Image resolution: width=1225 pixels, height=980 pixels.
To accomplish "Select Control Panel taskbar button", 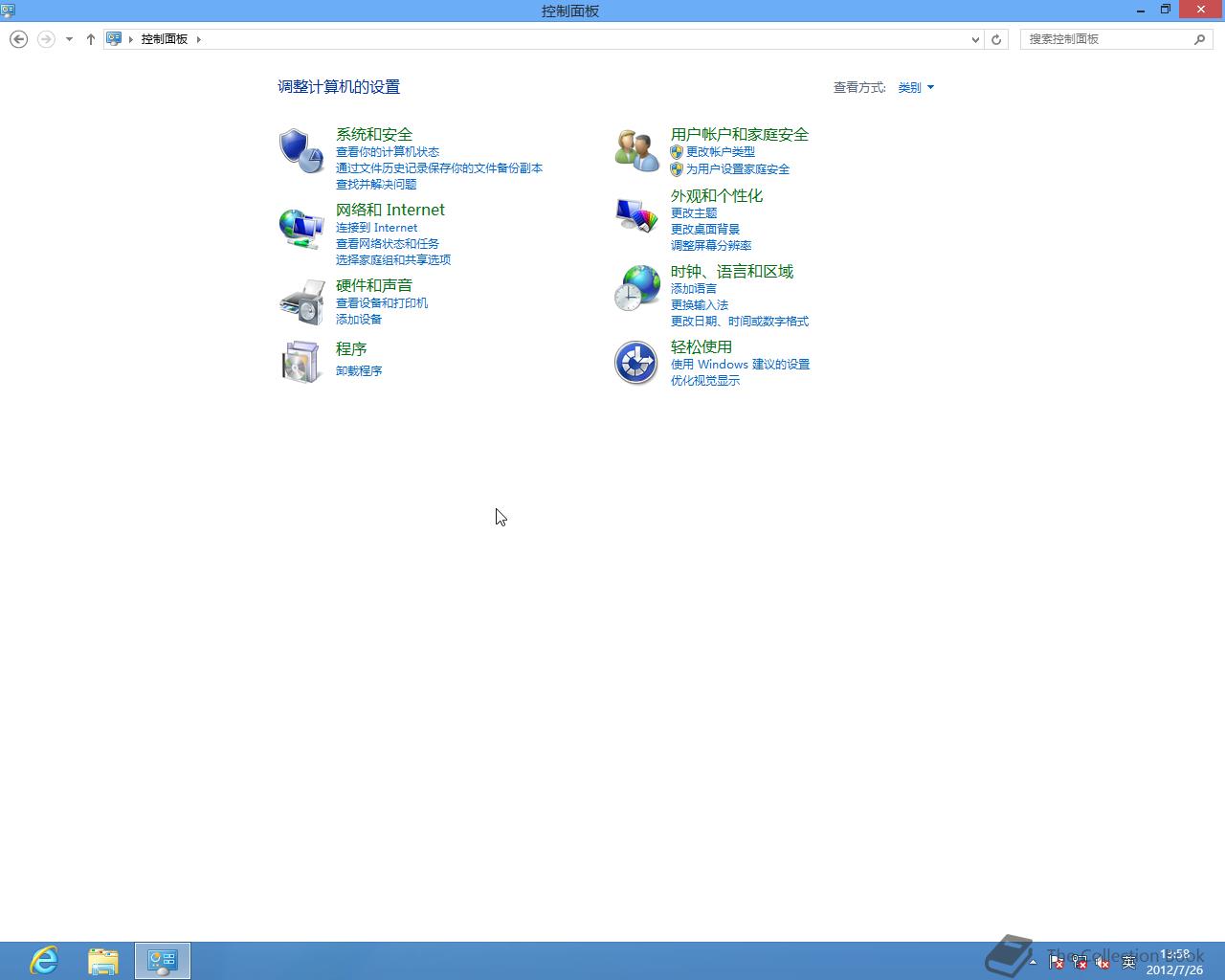I will 163,961.
